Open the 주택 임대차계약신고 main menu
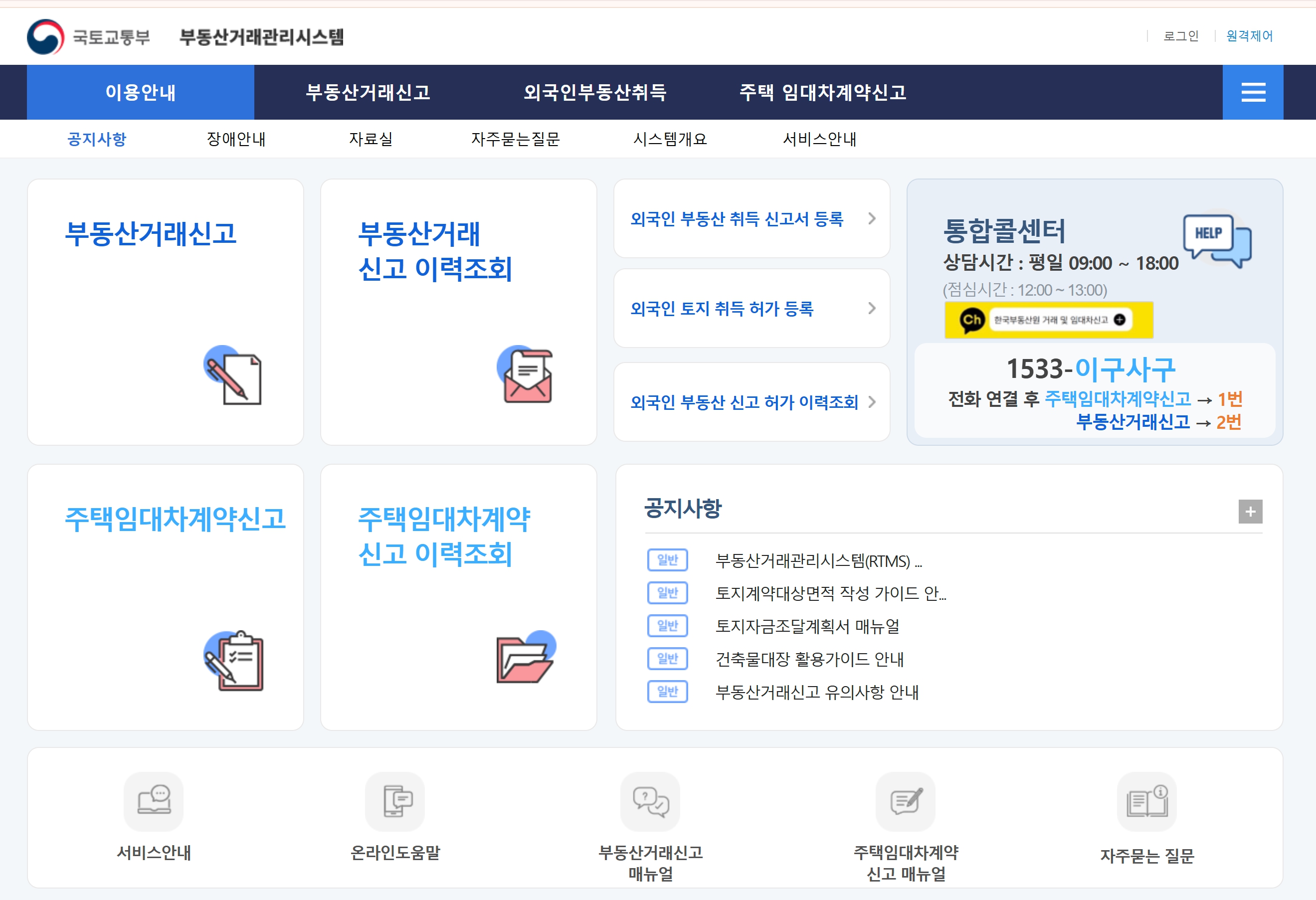This screenshot has width=1316, height=900. tap(823, 92)
